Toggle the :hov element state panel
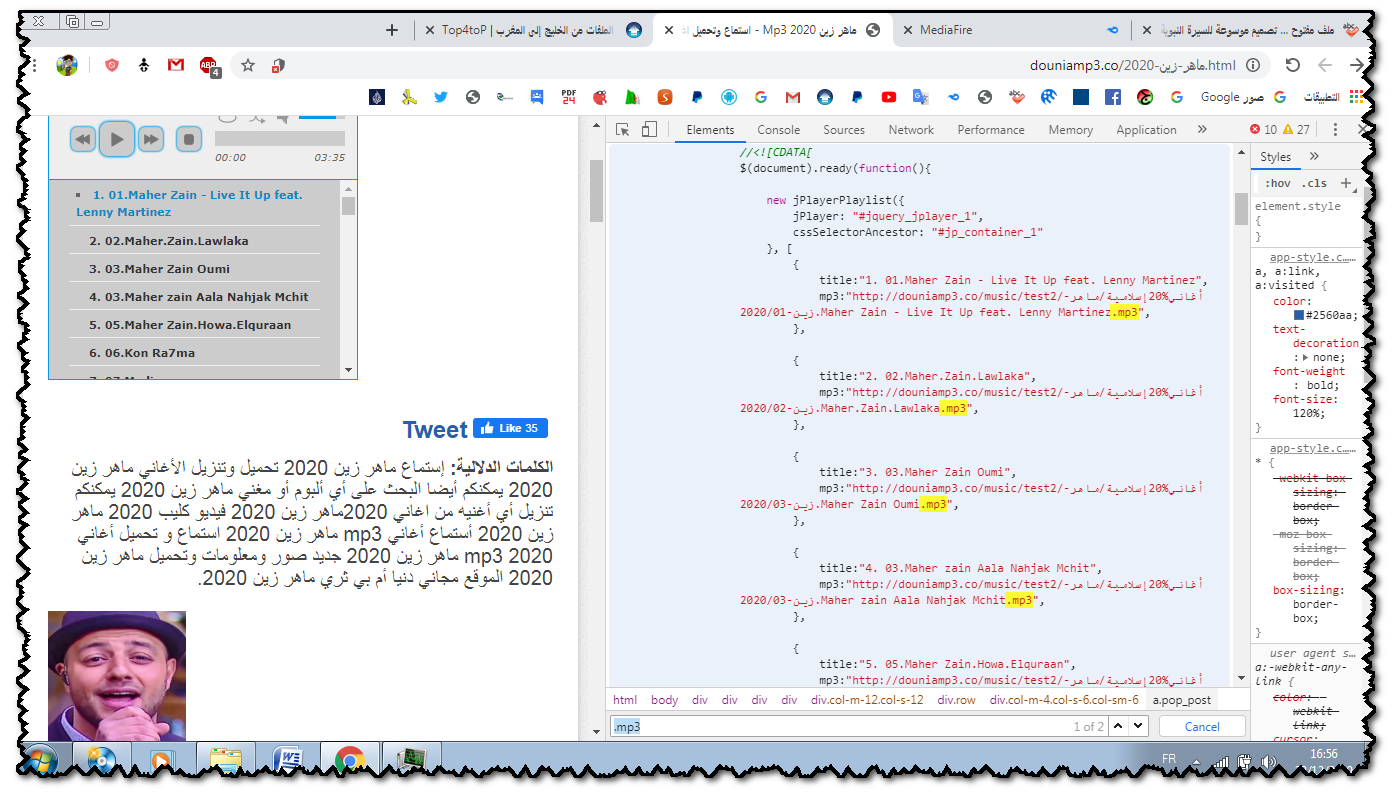 tap(1277, 183)
